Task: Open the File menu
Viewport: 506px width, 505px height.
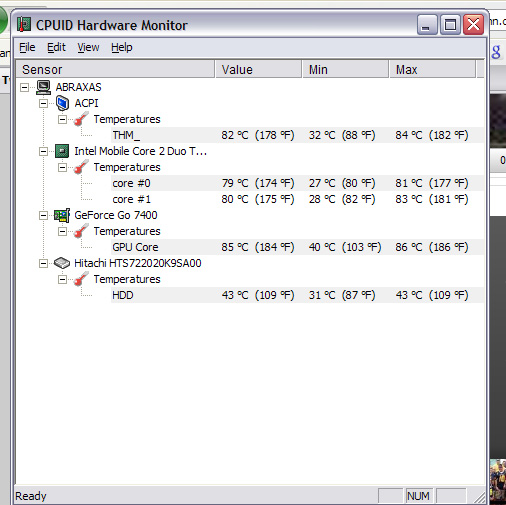Action: click(27, 47)
